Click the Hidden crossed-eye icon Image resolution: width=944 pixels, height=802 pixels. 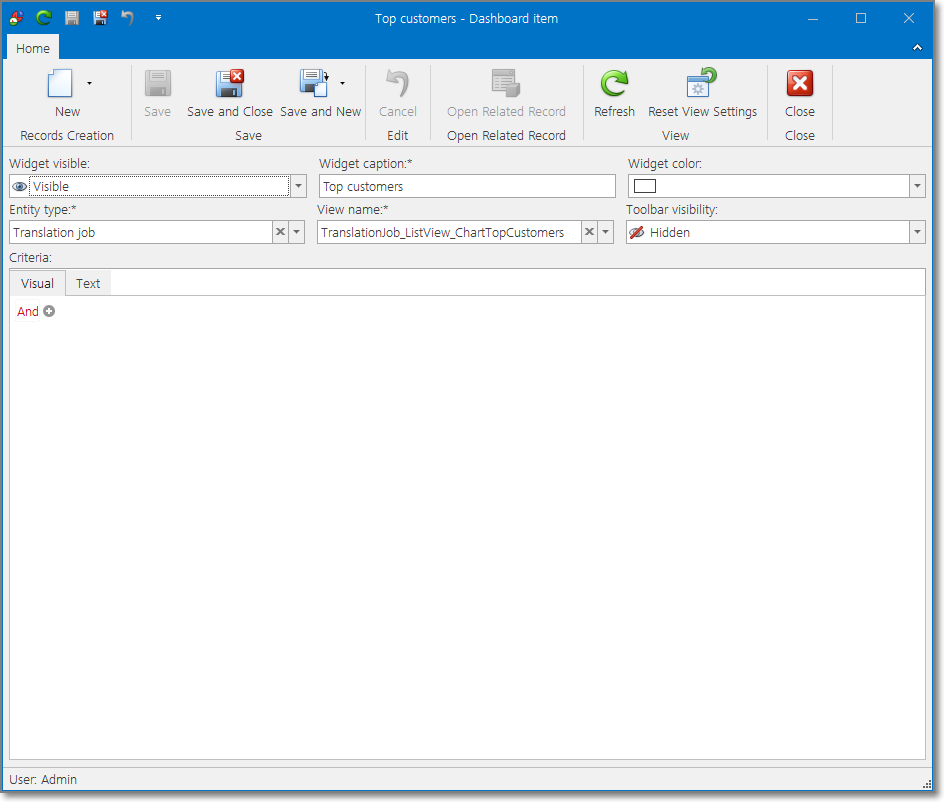pyautogui.click(x=637, y=232)
